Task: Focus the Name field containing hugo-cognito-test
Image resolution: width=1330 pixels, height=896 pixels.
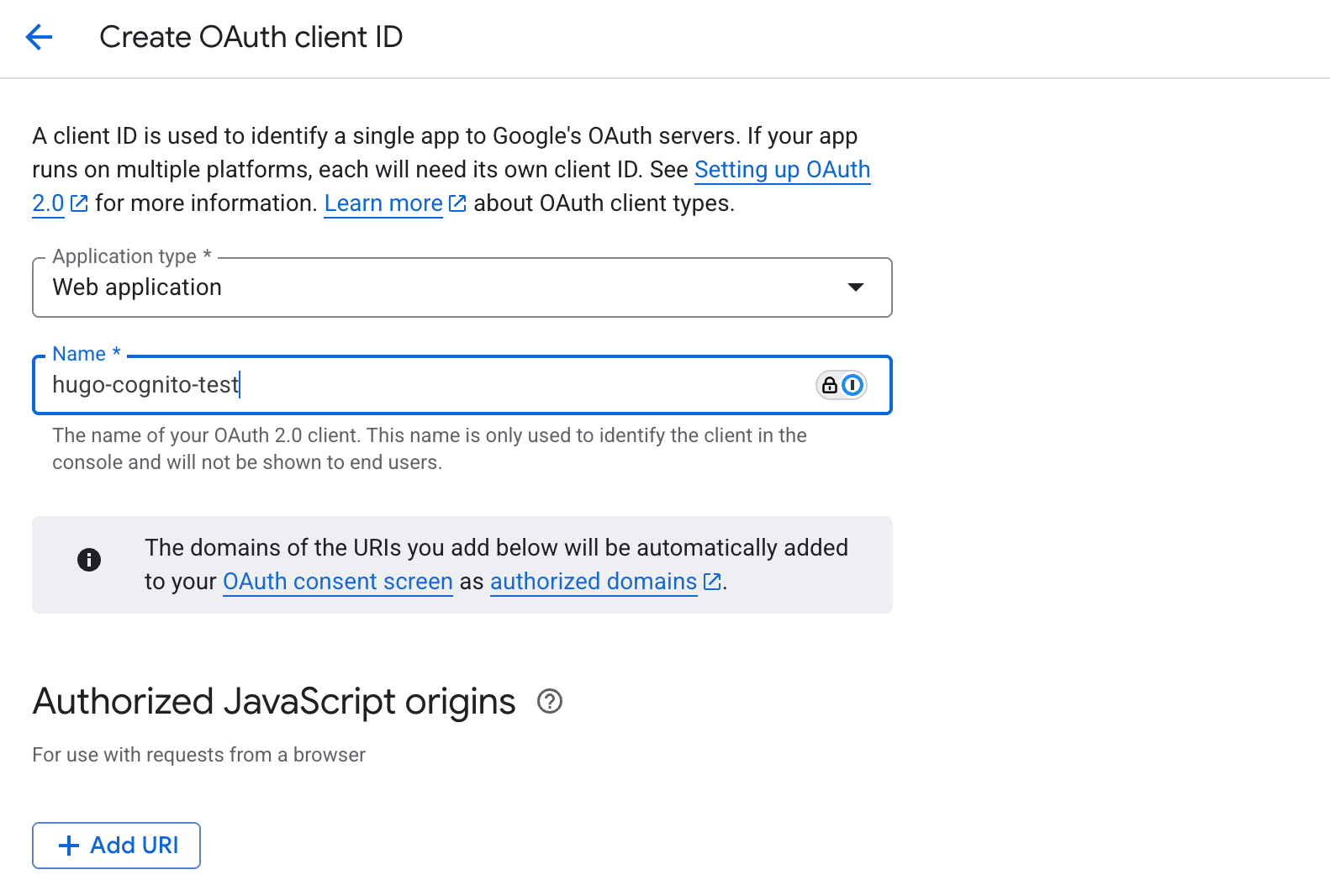Action: [420, 385]
